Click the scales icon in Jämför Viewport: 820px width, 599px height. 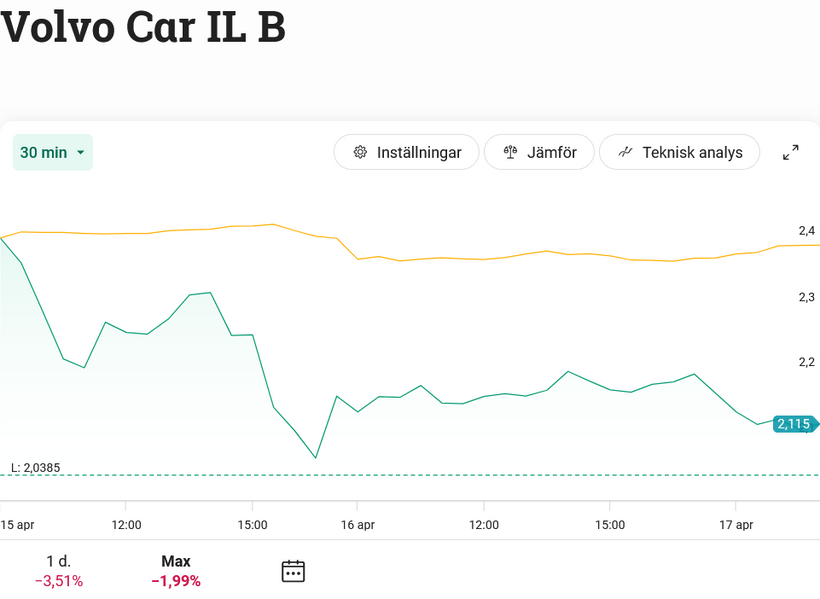(511, 153)
